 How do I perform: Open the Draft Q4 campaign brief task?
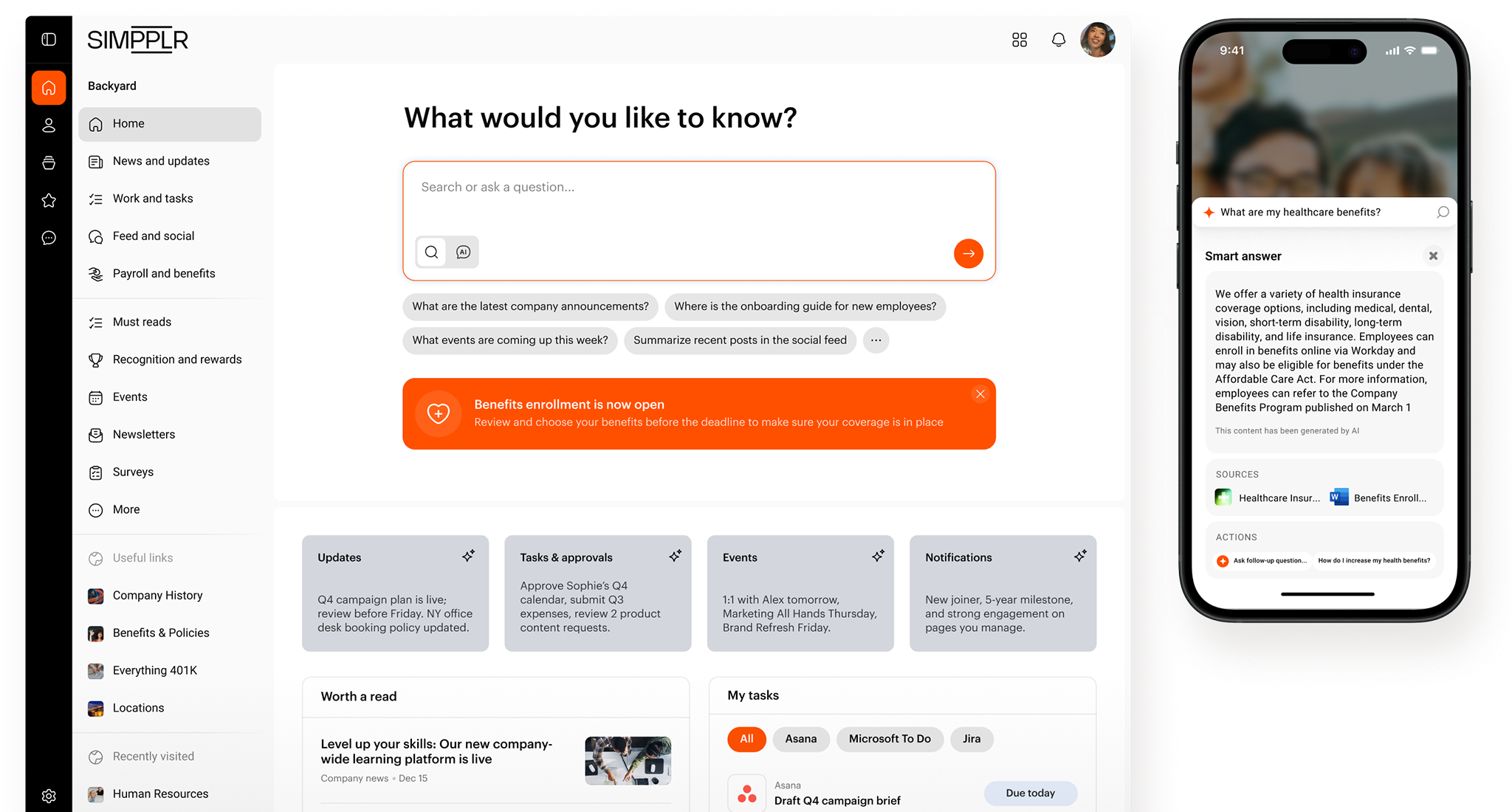point(837,801)
